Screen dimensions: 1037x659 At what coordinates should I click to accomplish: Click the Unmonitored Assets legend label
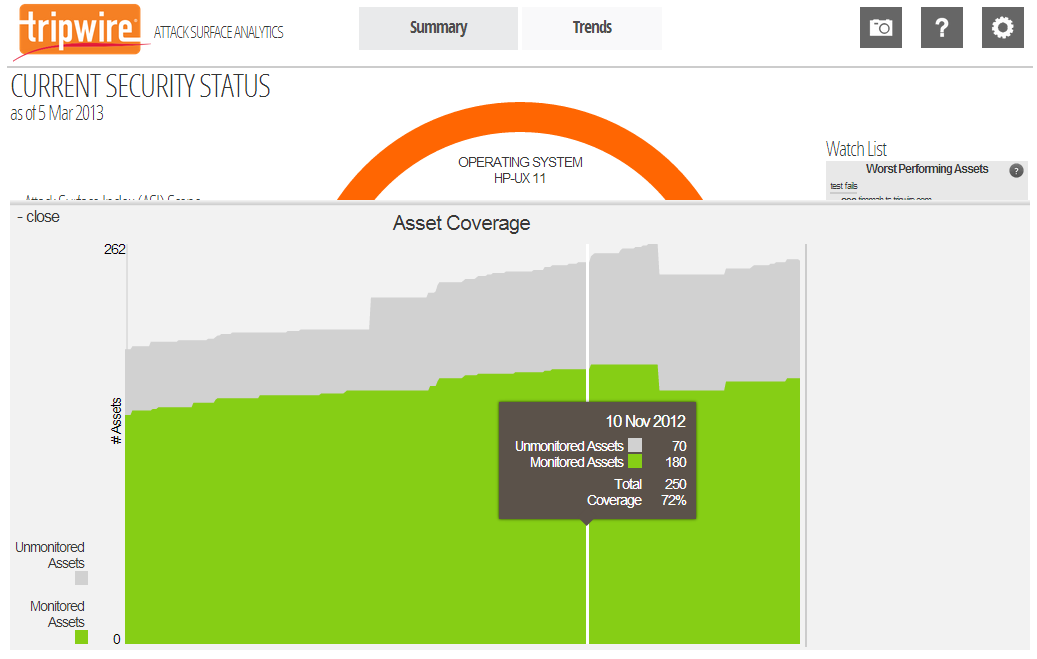[x=50, y=555]
